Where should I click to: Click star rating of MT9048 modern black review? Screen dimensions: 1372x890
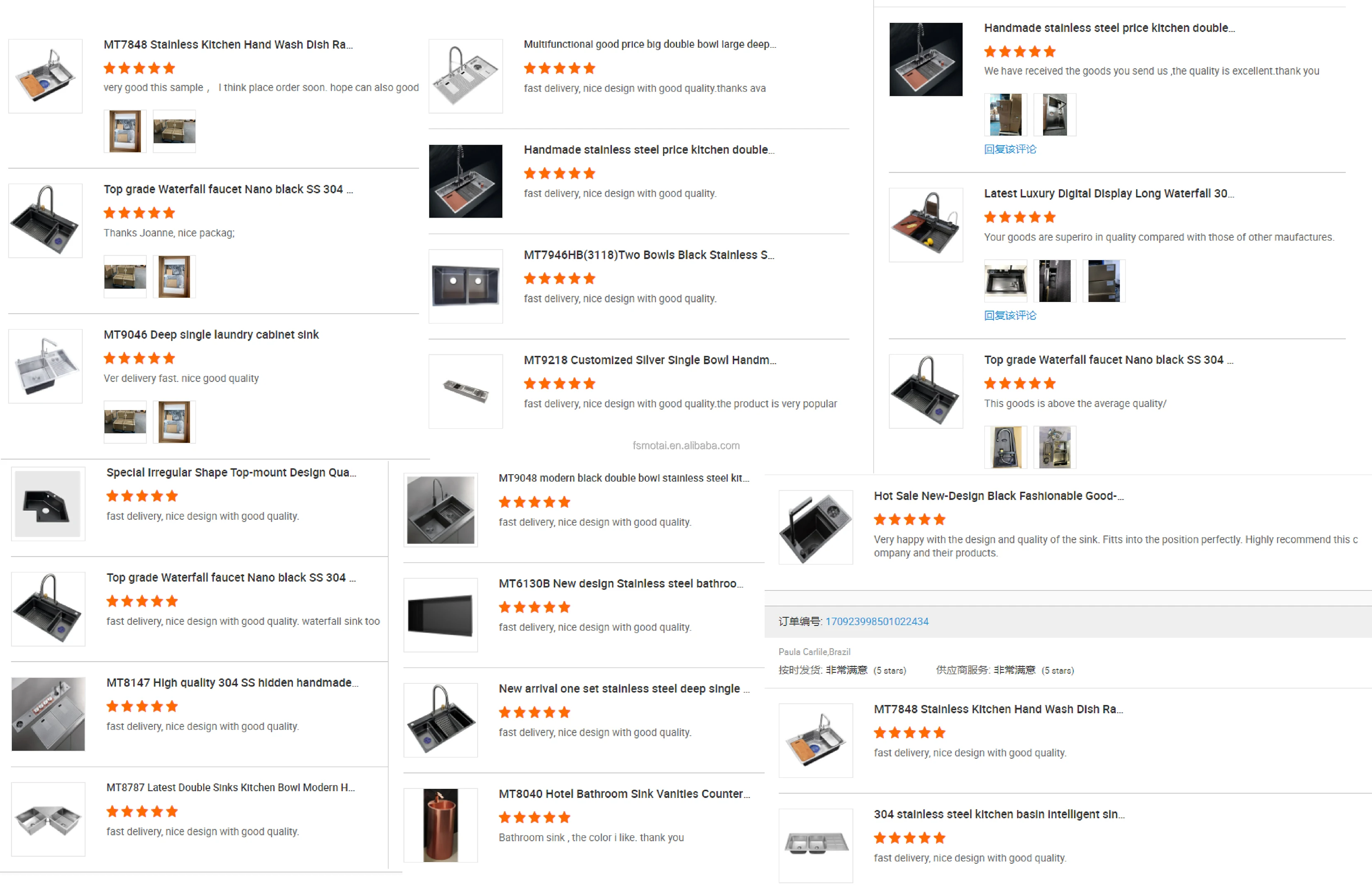534,502
